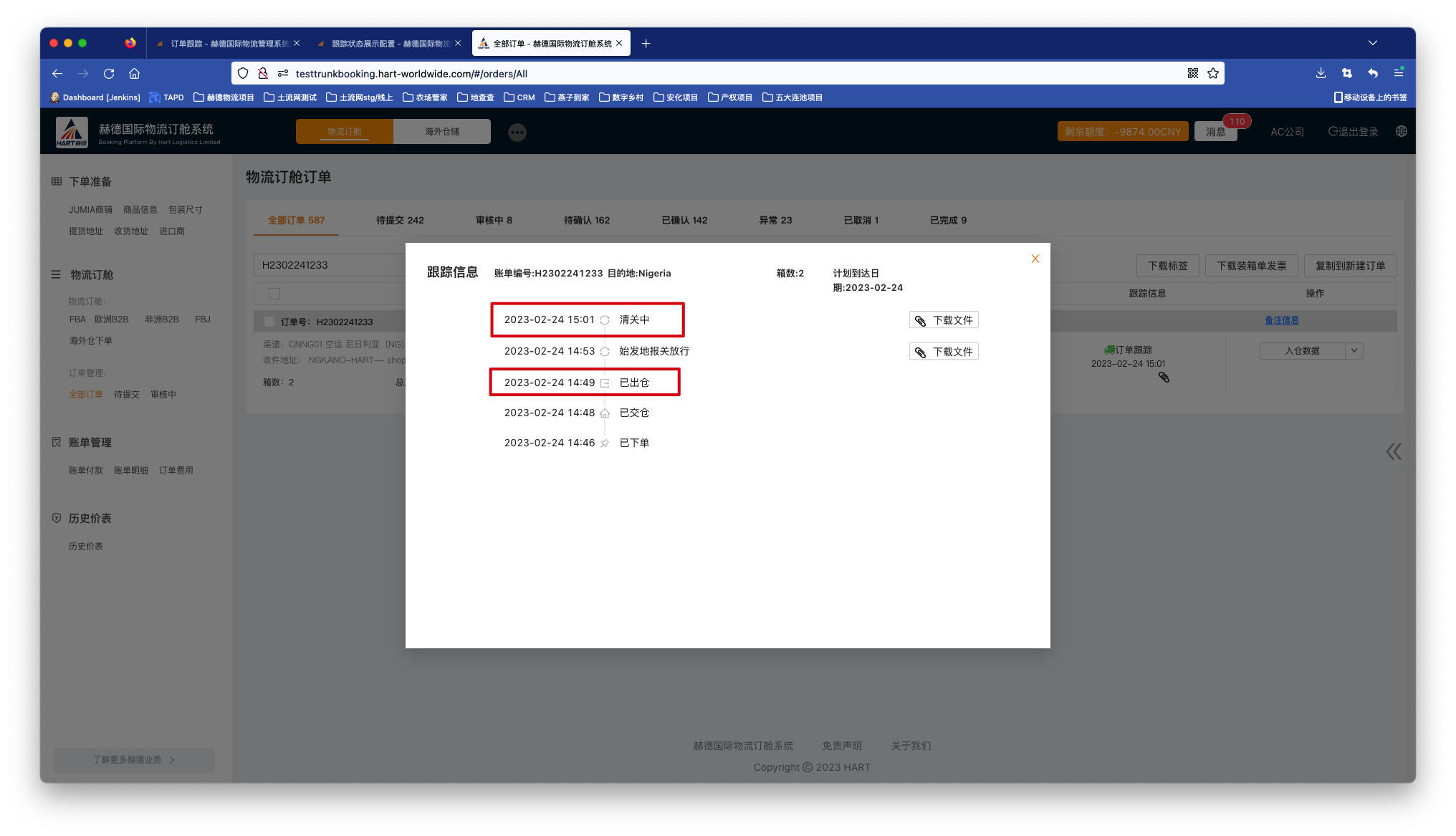Close the tracking info dialog with X
1456x836 pixels.
[x=1035, y=259]
